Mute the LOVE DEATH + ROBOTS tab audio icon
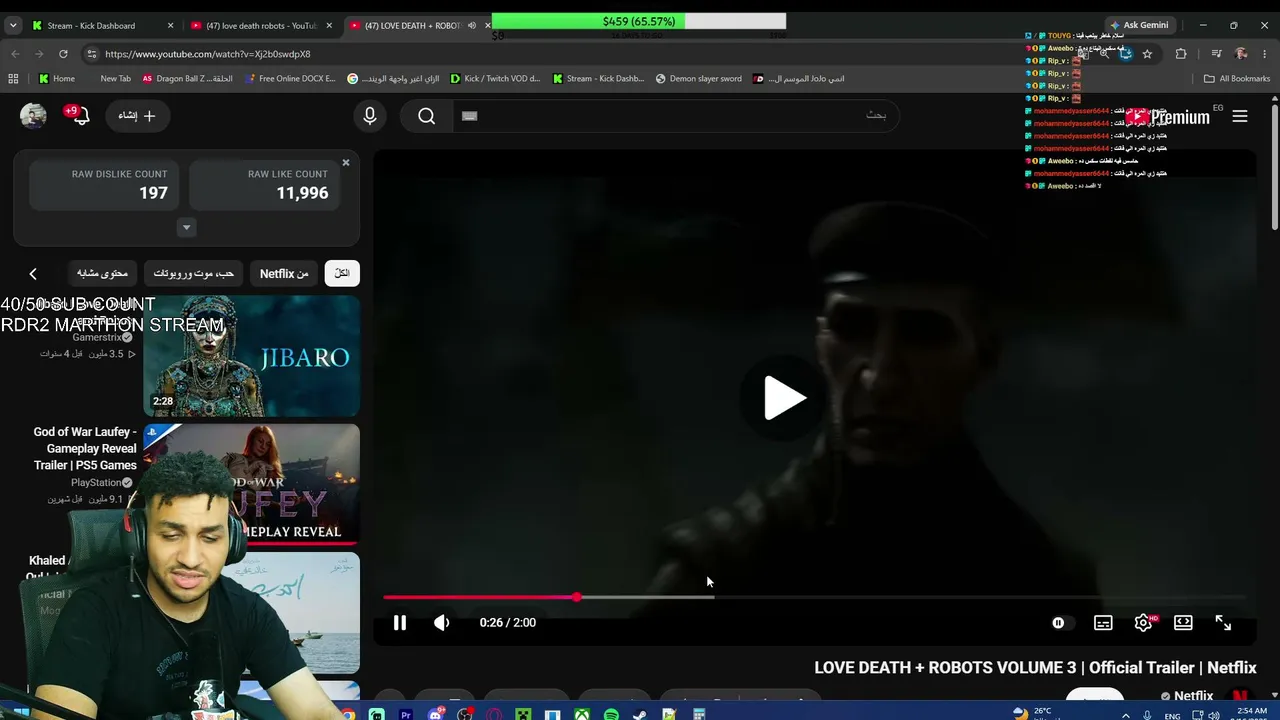 (472, 26)
